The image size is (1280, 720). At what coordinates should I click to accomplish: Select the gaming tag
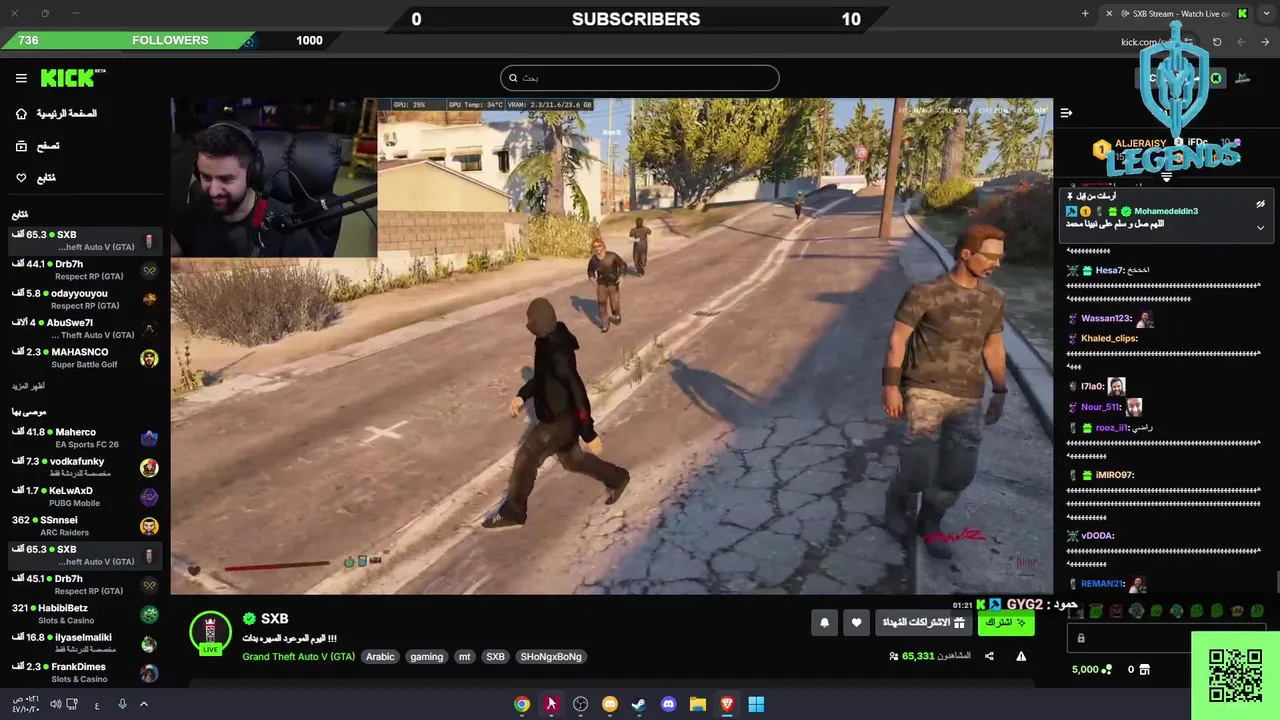426,657
